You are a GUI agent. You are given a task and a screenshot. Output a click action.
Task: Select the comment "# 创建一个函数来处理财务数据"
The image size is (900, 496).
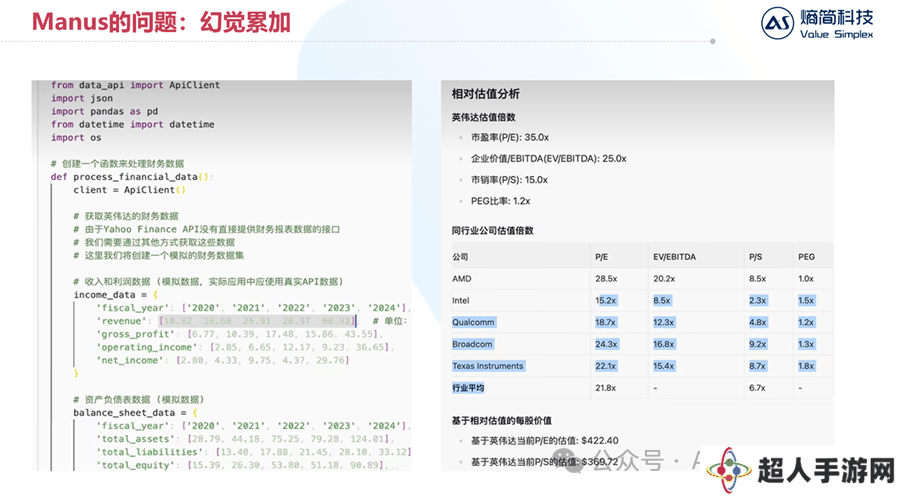coord(118,164)
